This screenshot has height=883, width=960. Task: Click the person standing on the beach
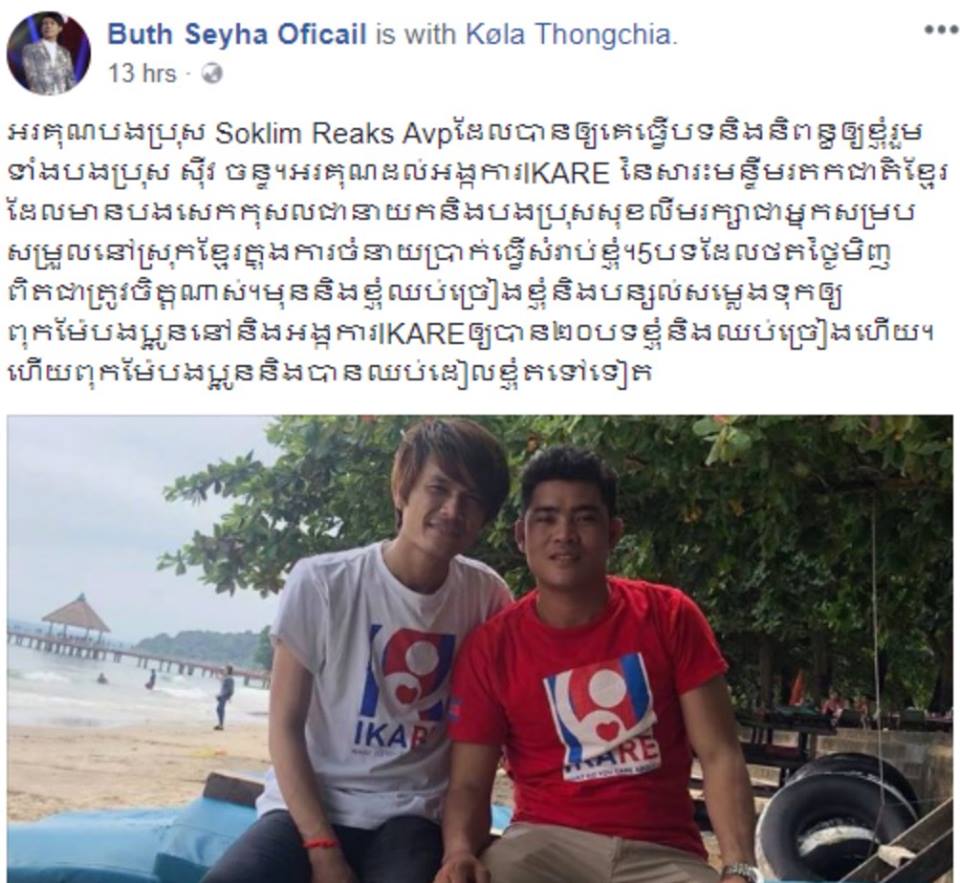click(223, 699)
